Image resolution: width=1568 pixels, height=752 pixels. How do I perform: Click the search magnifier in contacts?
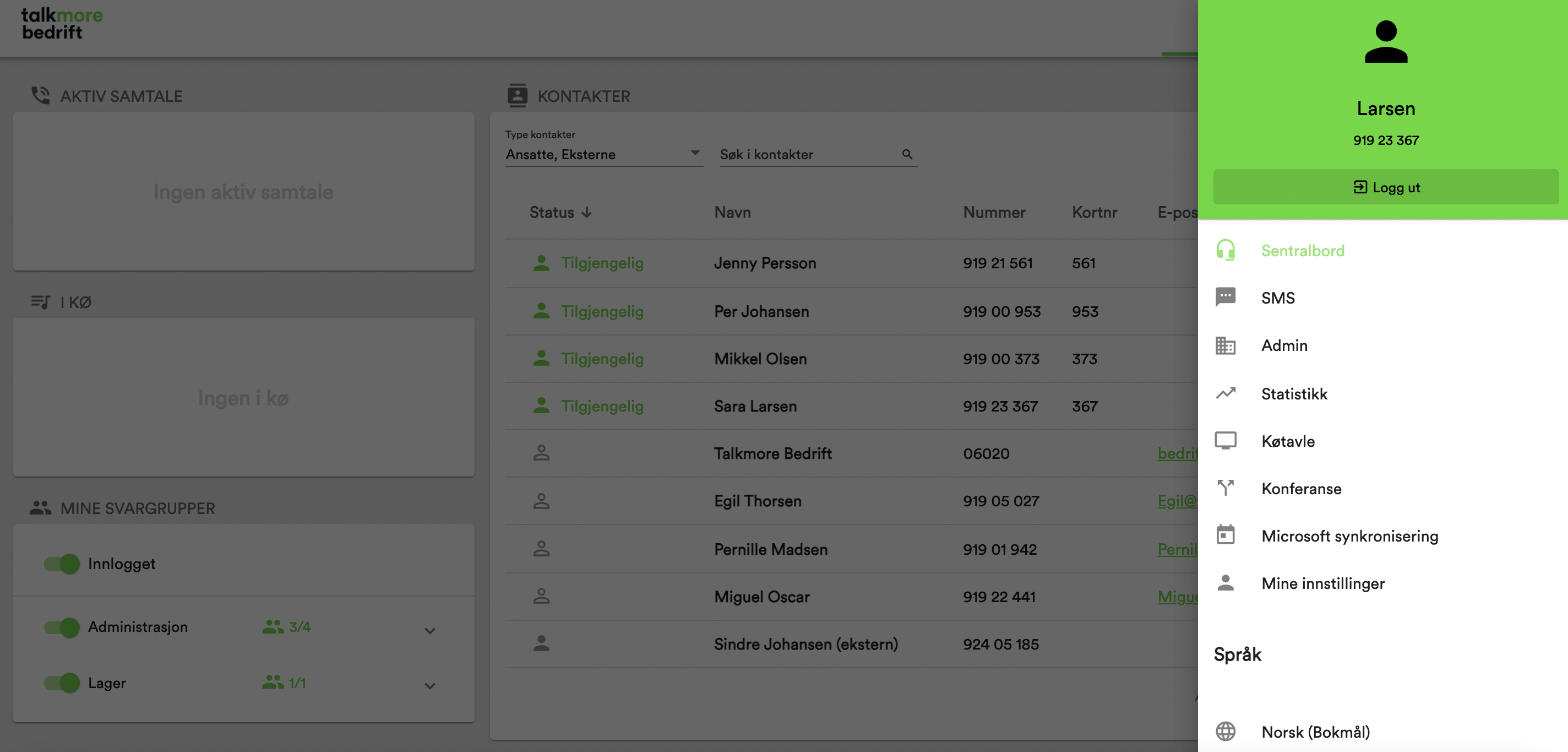tap(907, 155)
